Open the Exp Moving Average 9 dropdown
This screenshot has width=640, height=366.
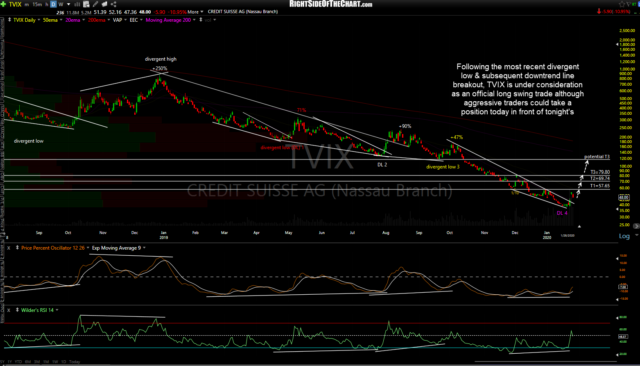tap(144, 248)
